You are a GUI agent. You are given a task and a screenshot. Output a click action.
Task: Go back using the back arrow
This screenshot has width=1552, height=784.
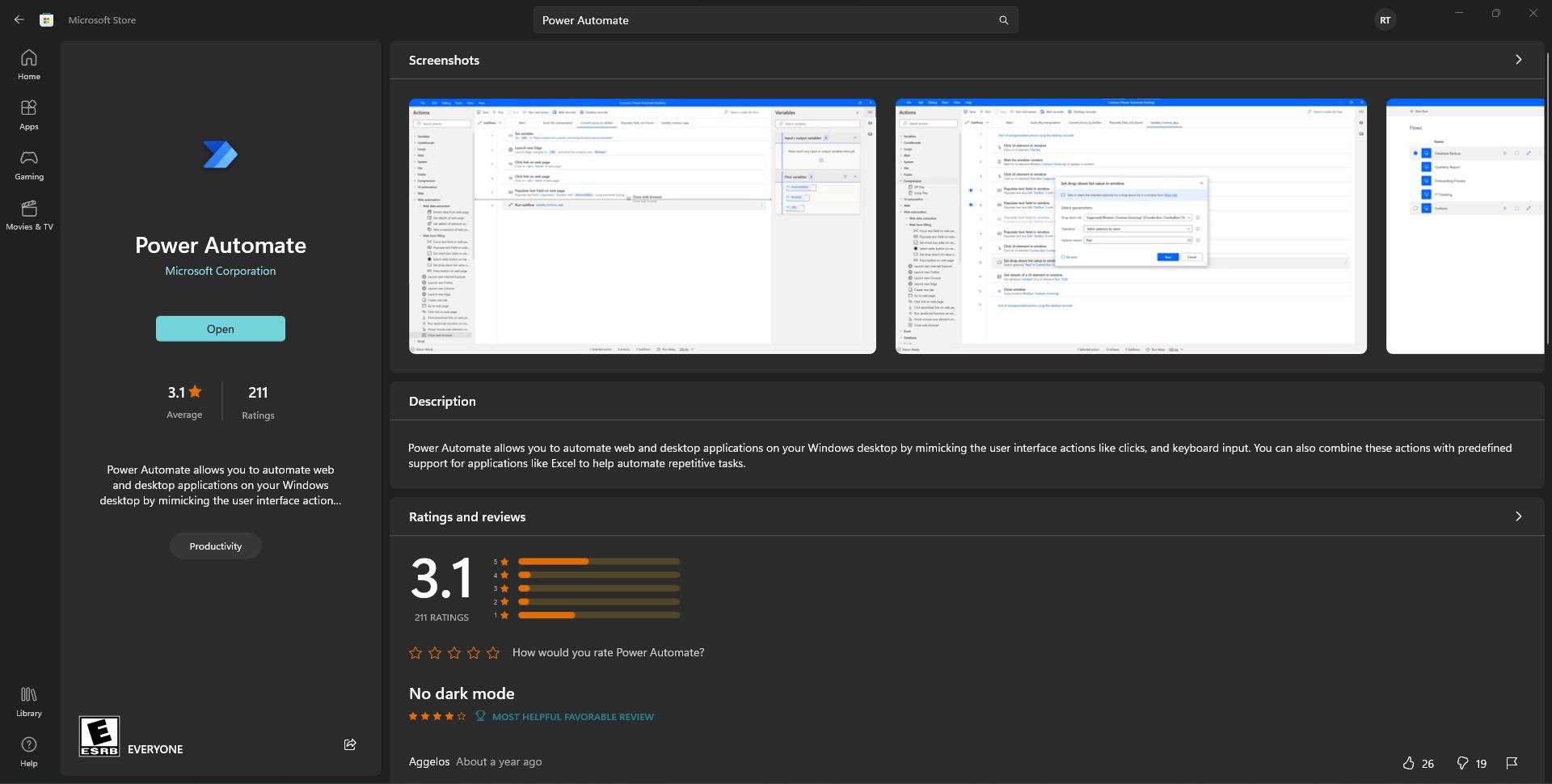point(19,19)
